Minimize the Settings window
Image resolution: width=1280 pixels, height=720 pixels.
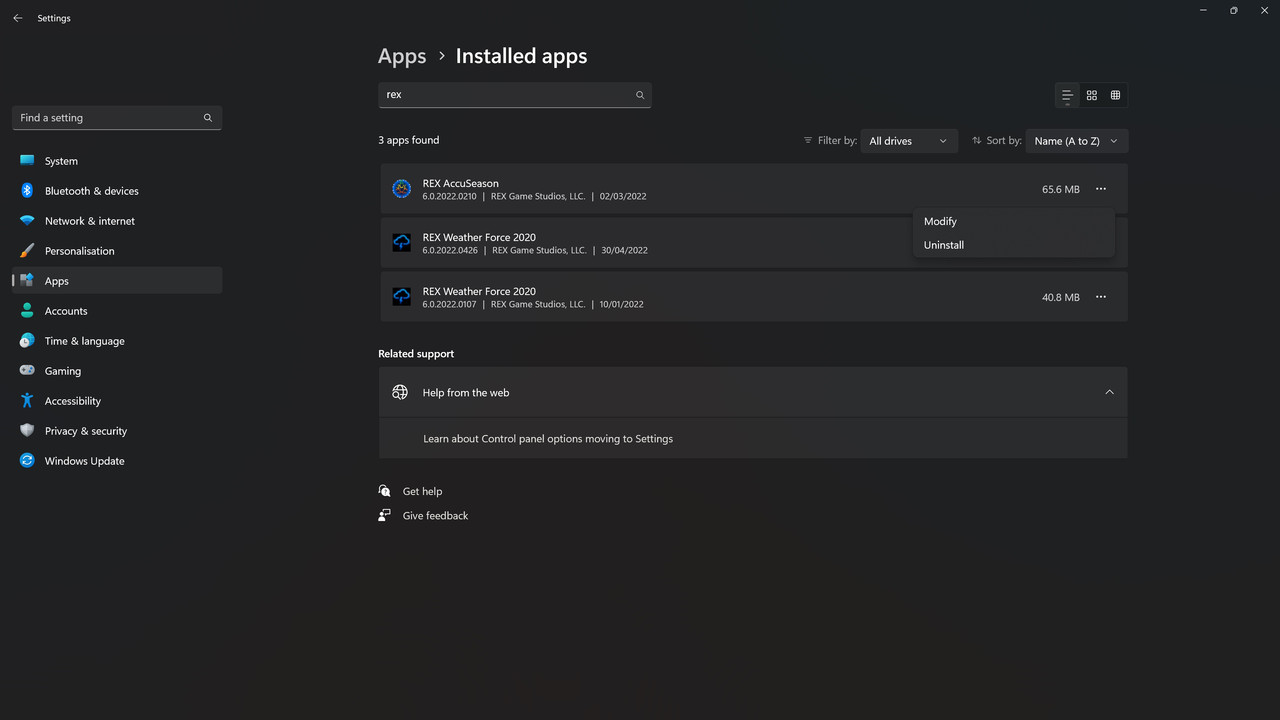click(x=1202, y=10)
